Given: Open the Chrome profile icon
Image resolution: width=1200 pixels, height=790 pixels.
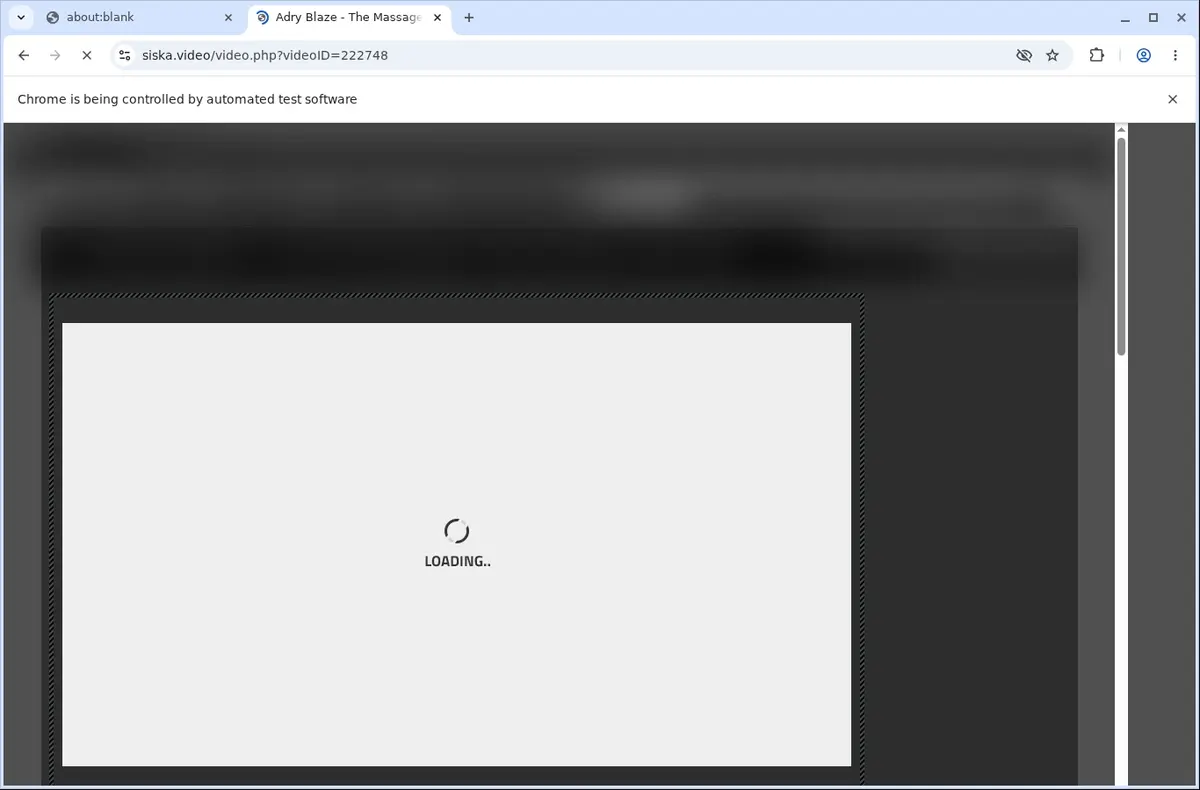Looking at the screenshot, I should [x=1143, y=56].
